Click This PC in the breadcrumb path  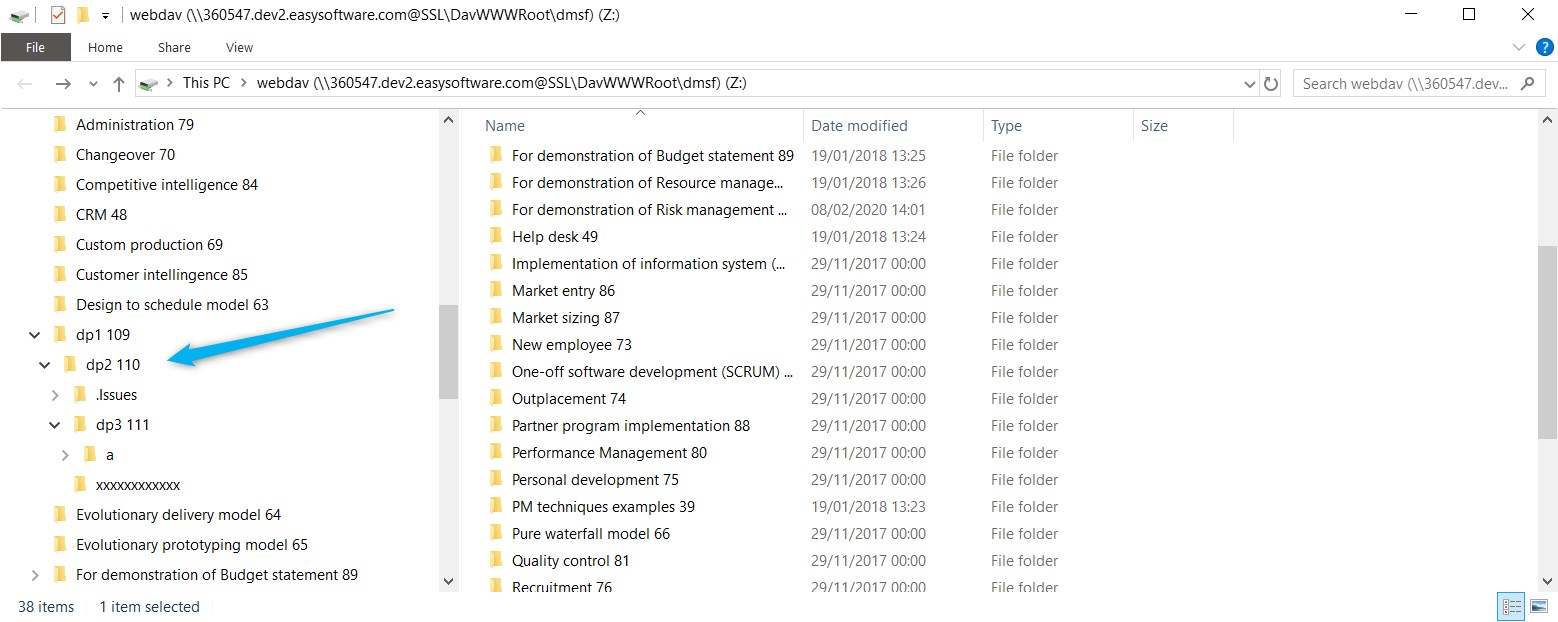(x=206, y=83)
